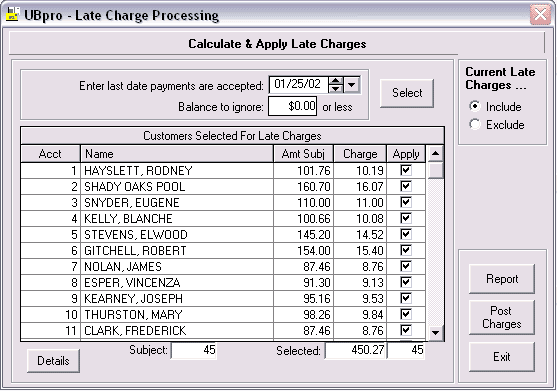Click charge value 15.40
Image resolution: width=557 pixels, height=391 pixels.
coord(360,250)
